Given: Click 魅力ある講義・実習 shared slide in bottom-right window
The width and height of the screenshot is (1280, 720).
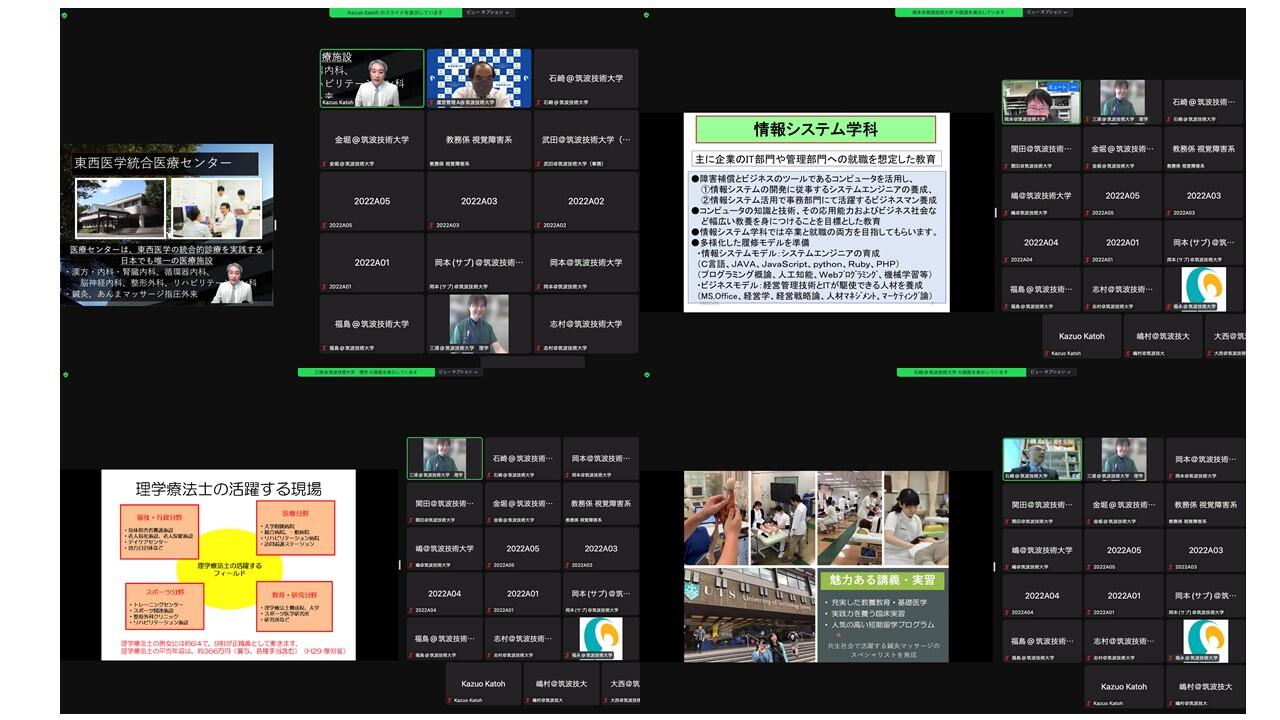Looking at the screenshot, I should (x=815, y=567).
